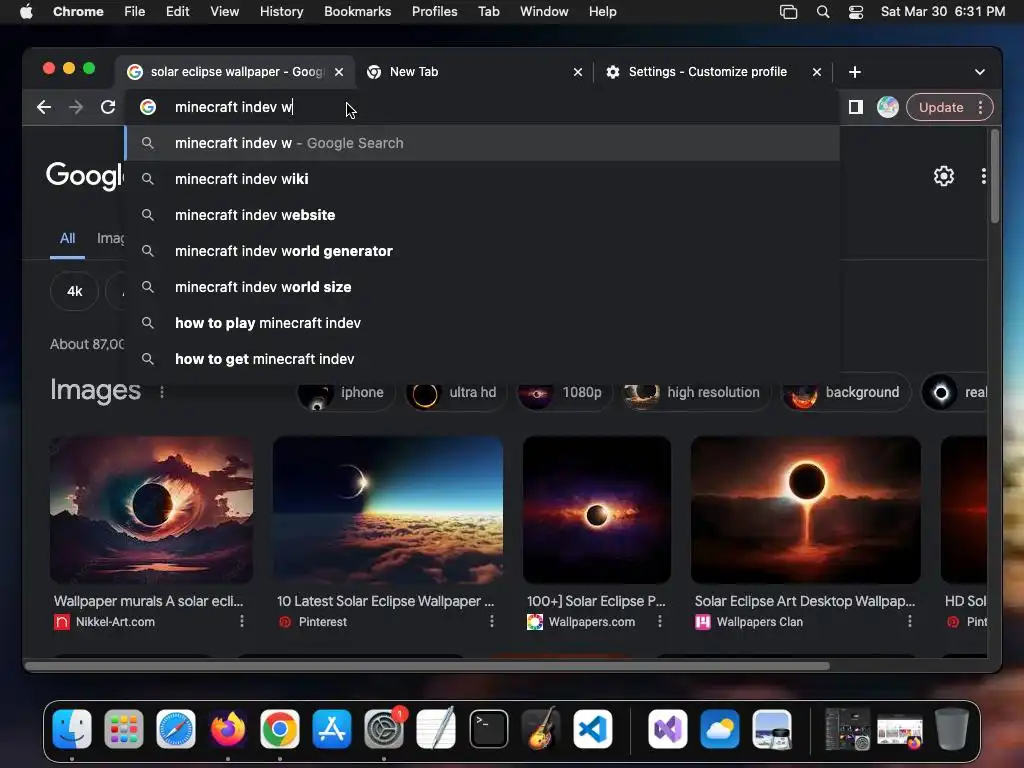Click the Update button in Chrome toolbar
Viewport: 1024px width, 768px height.
tap(940, 107)
